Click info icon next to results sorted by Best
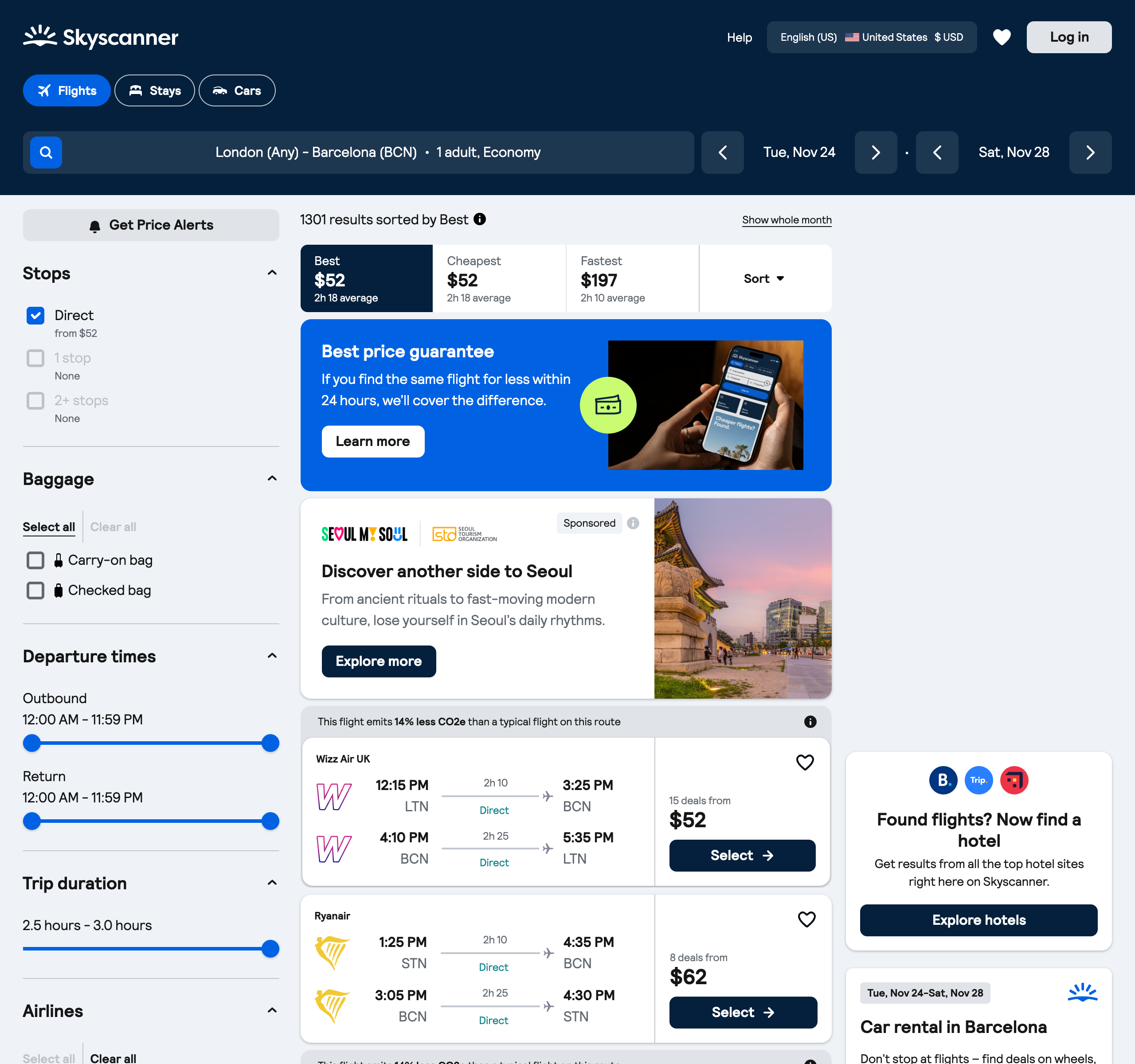Viewport: 1135px width, 1064px height. click(x=480, y=219)
